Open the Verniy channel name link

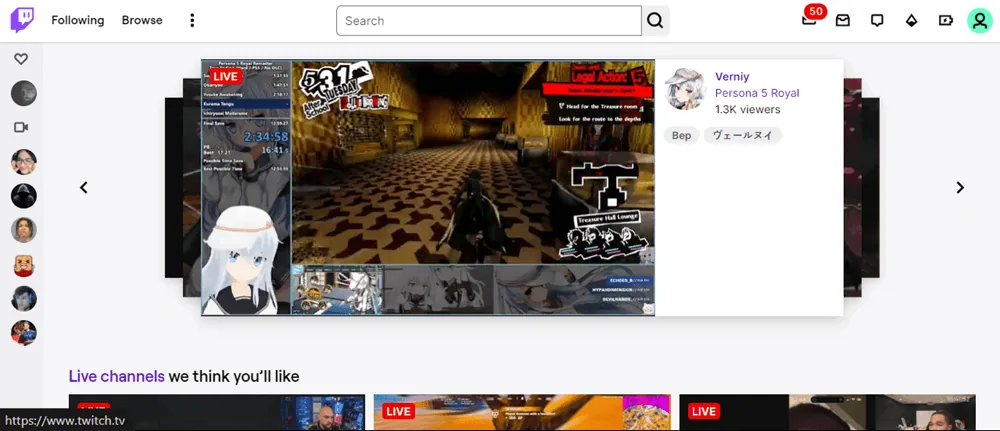click(x=732, y=77)
